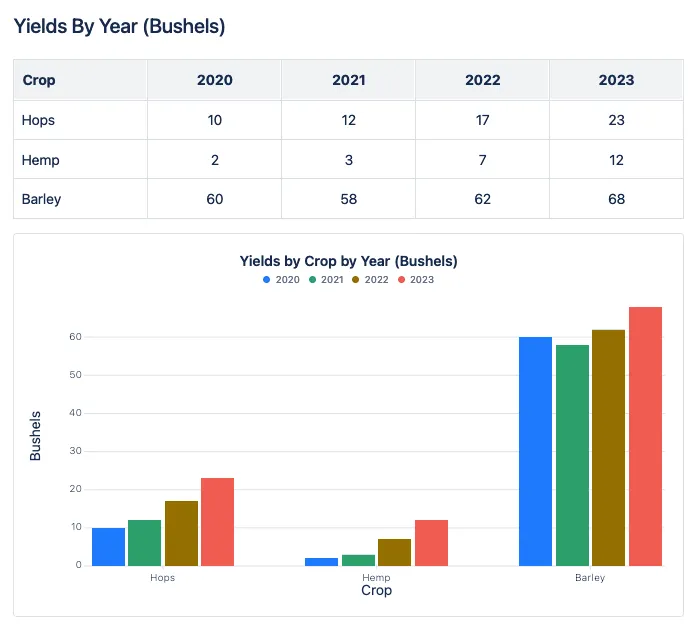The image size is (699, 636).
Task: Click the Barley row label cell
Action: pos(80,199)
